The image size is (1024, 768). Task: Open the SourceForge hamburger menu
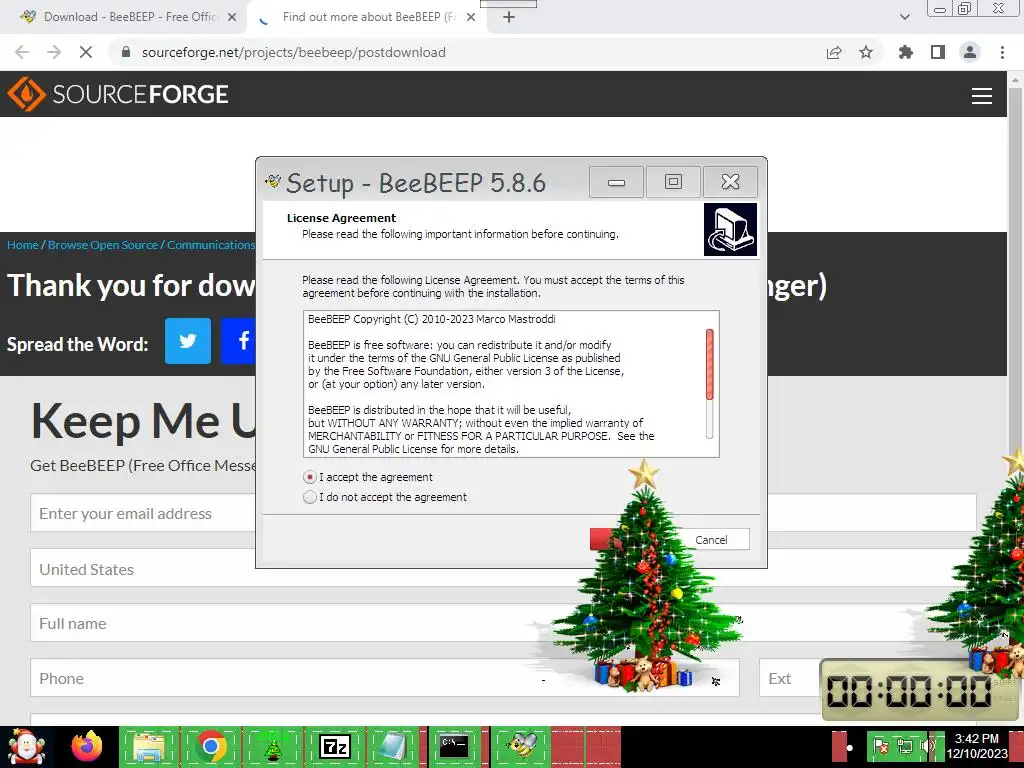[982, 95]
